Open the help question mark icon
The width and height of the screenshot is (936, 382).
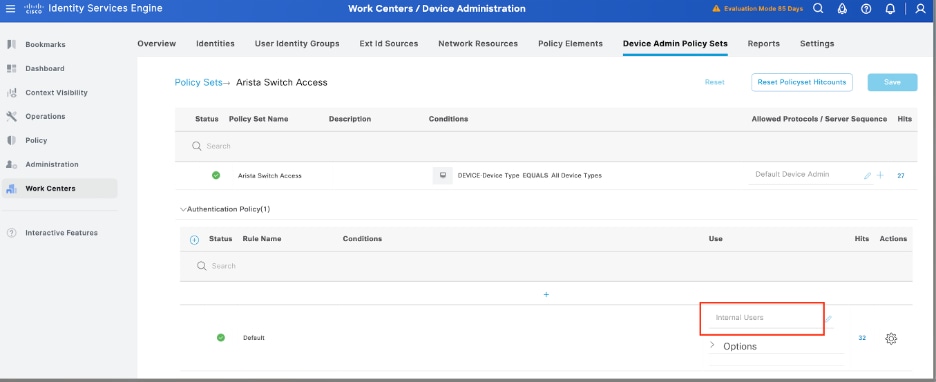pos(866,9)
